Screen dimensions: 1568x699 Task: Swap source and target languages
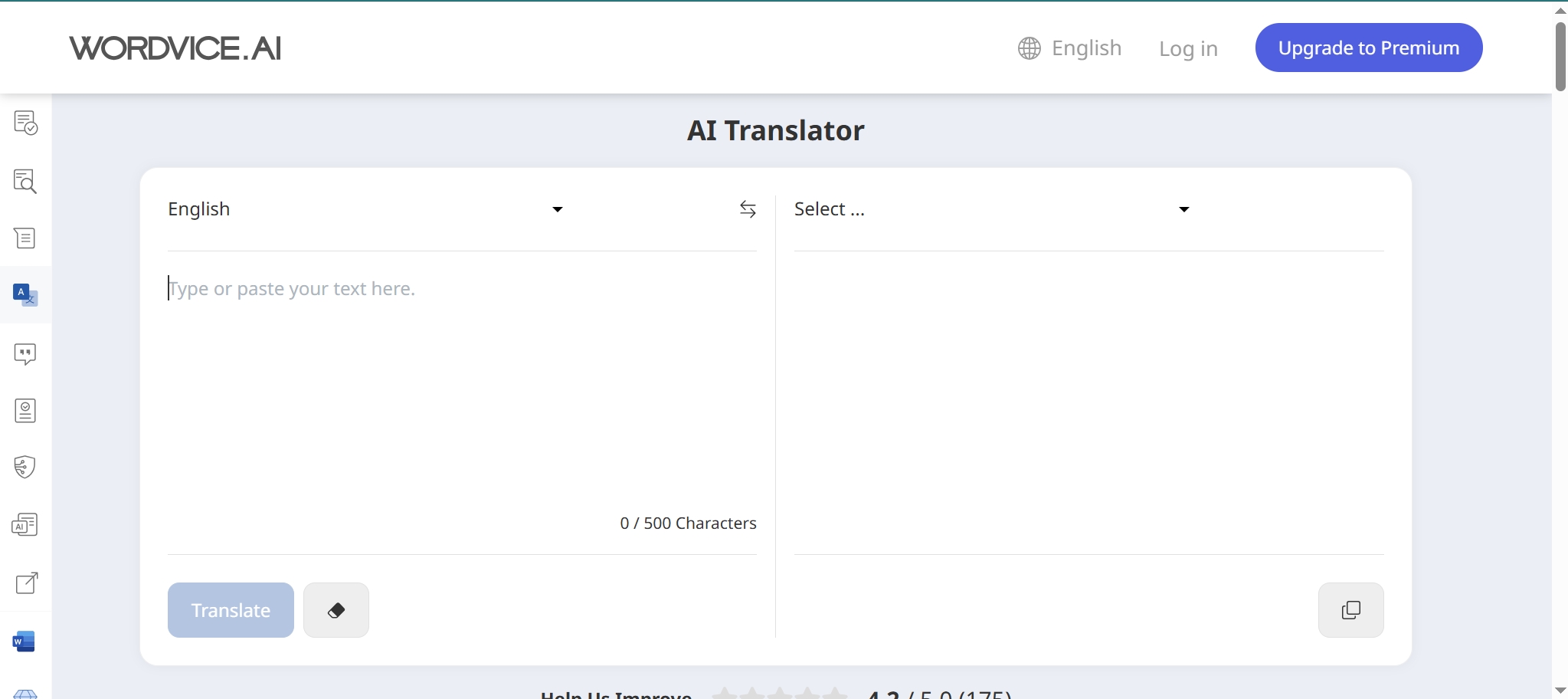point(748,209)
